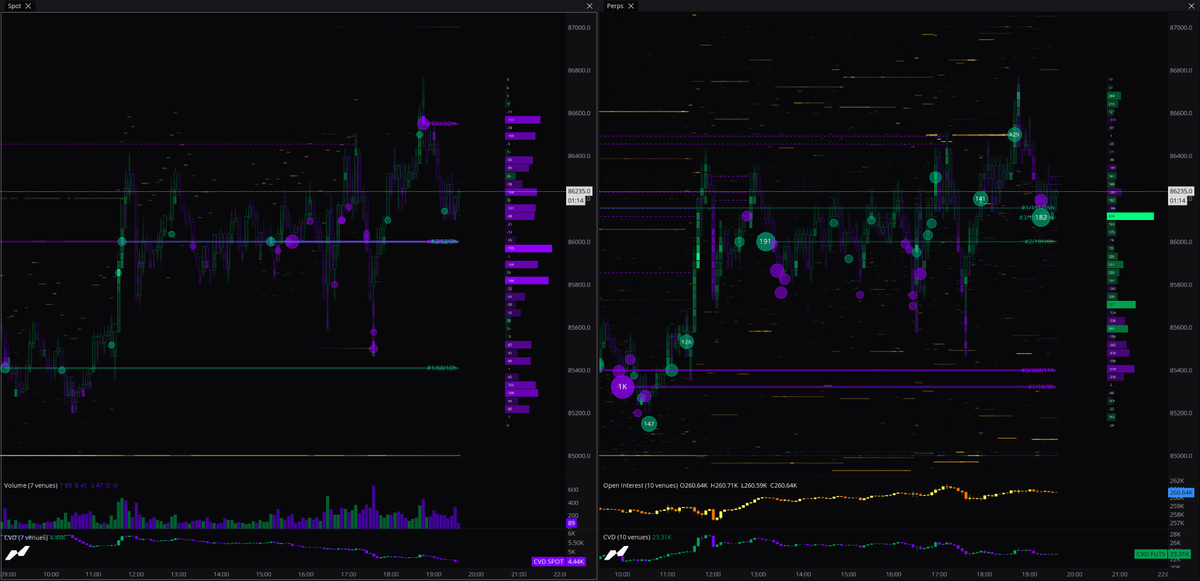Select the 141 green bubble in Perps
Viewport: 1200px width, 581px height.
pyautogui.click(x=981, y=199)
